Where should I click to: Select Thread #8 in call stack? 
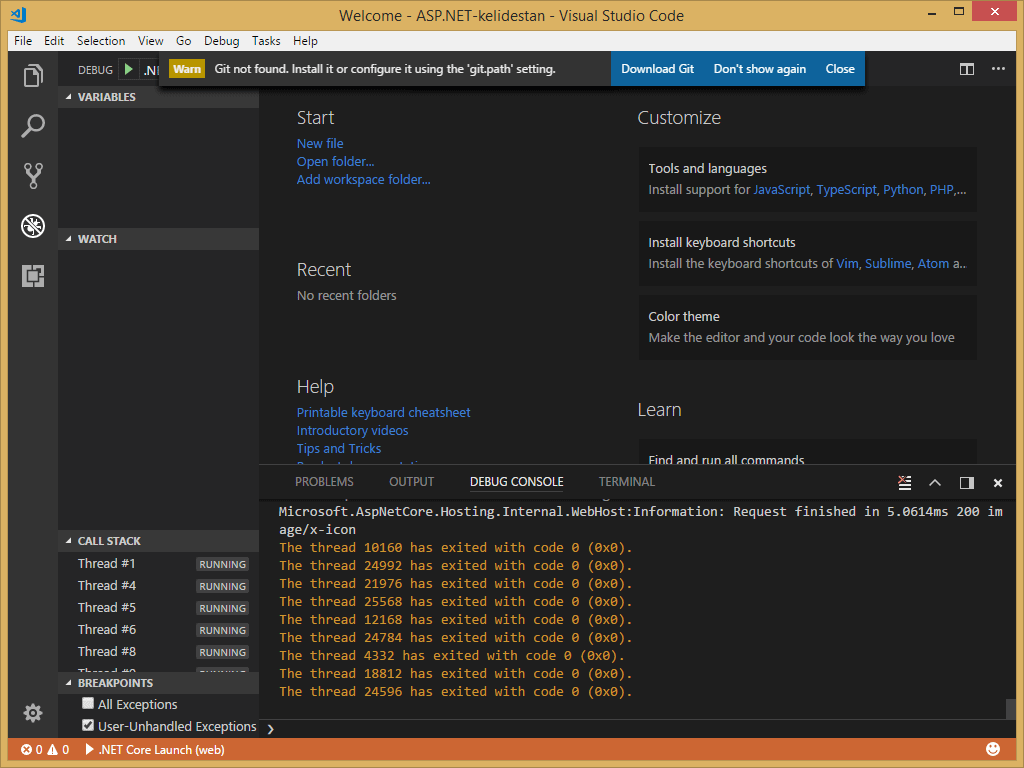click(159, 652)
